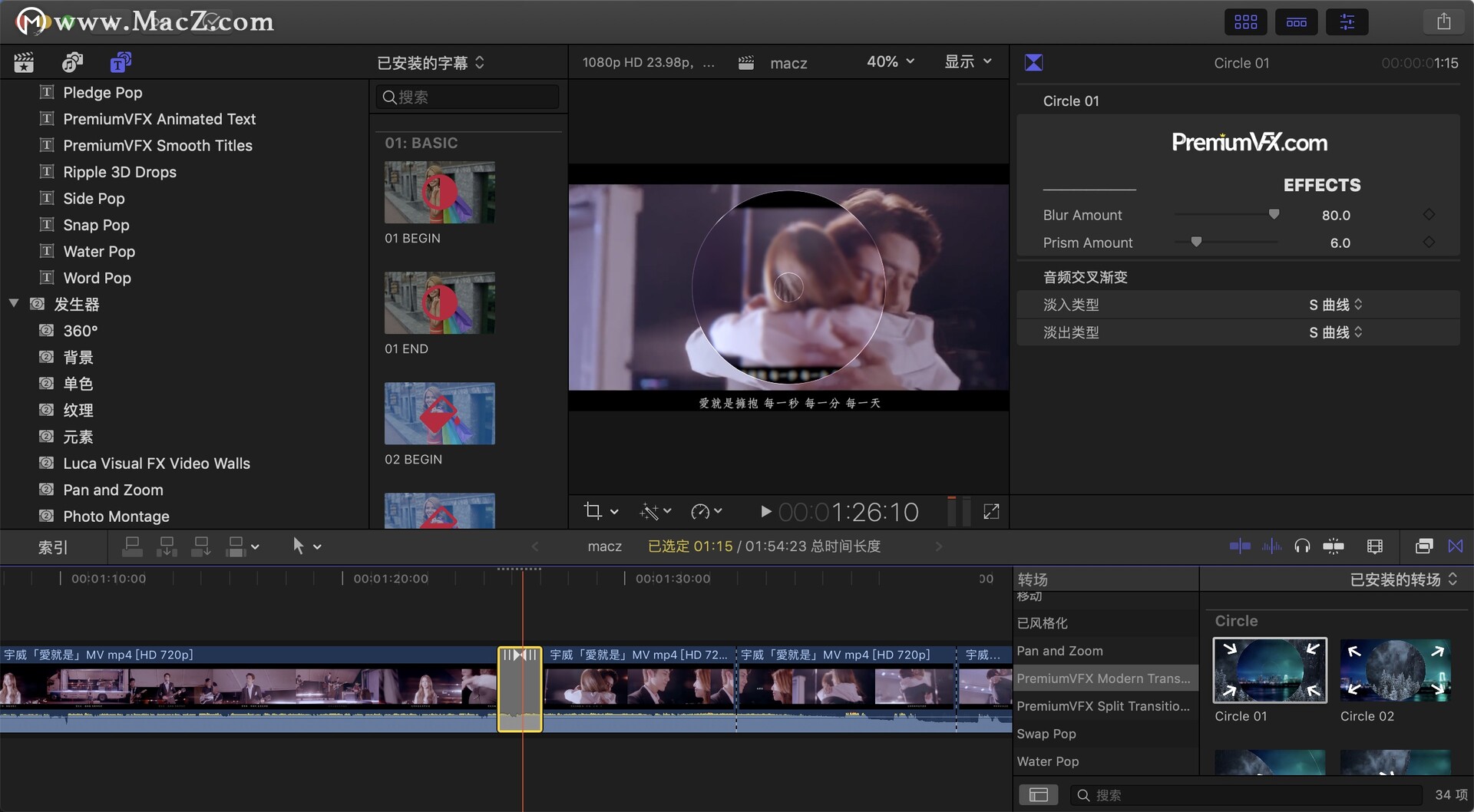
Task: Focus the titles search field
Action: tap(468, 97)
